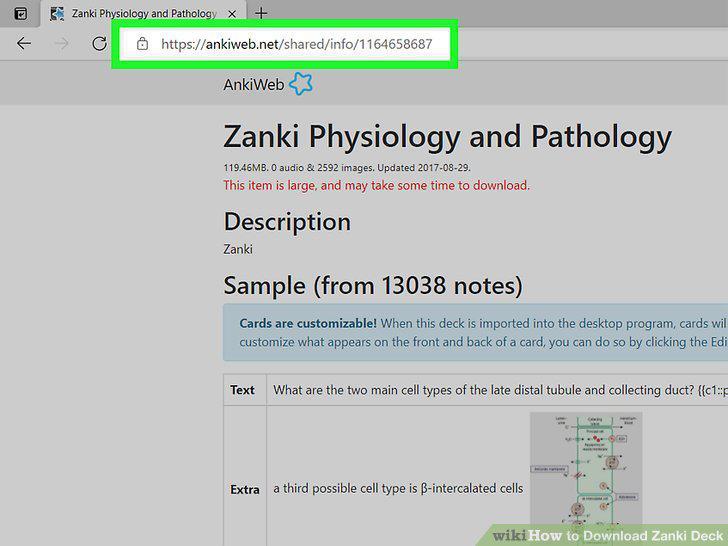The width and height of the screenshot is (728, 546).
Task: Click the late distal tubule question cell
Action: (x=497, y=390)
